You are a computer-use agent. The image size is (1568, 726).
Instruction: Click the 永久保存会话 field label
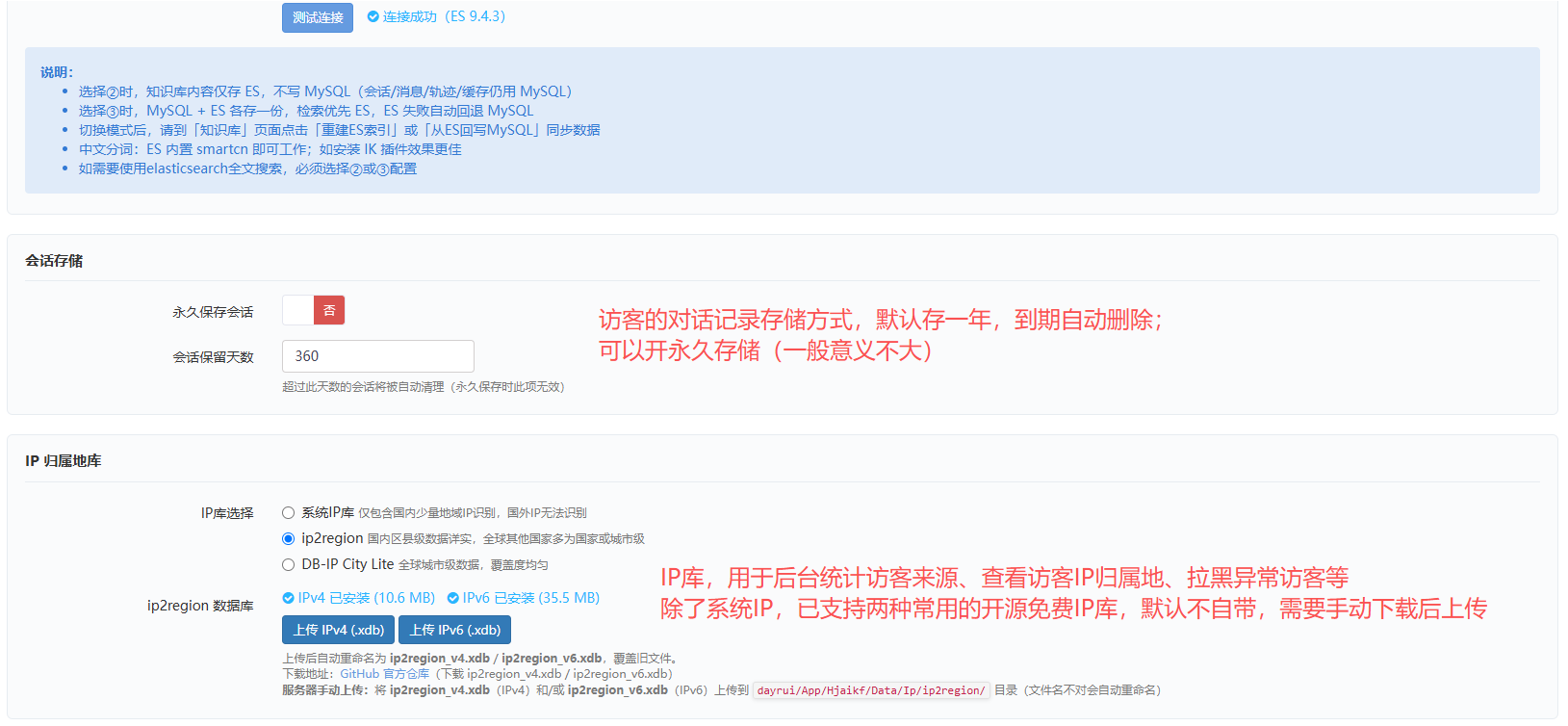[x=213, y=312]
